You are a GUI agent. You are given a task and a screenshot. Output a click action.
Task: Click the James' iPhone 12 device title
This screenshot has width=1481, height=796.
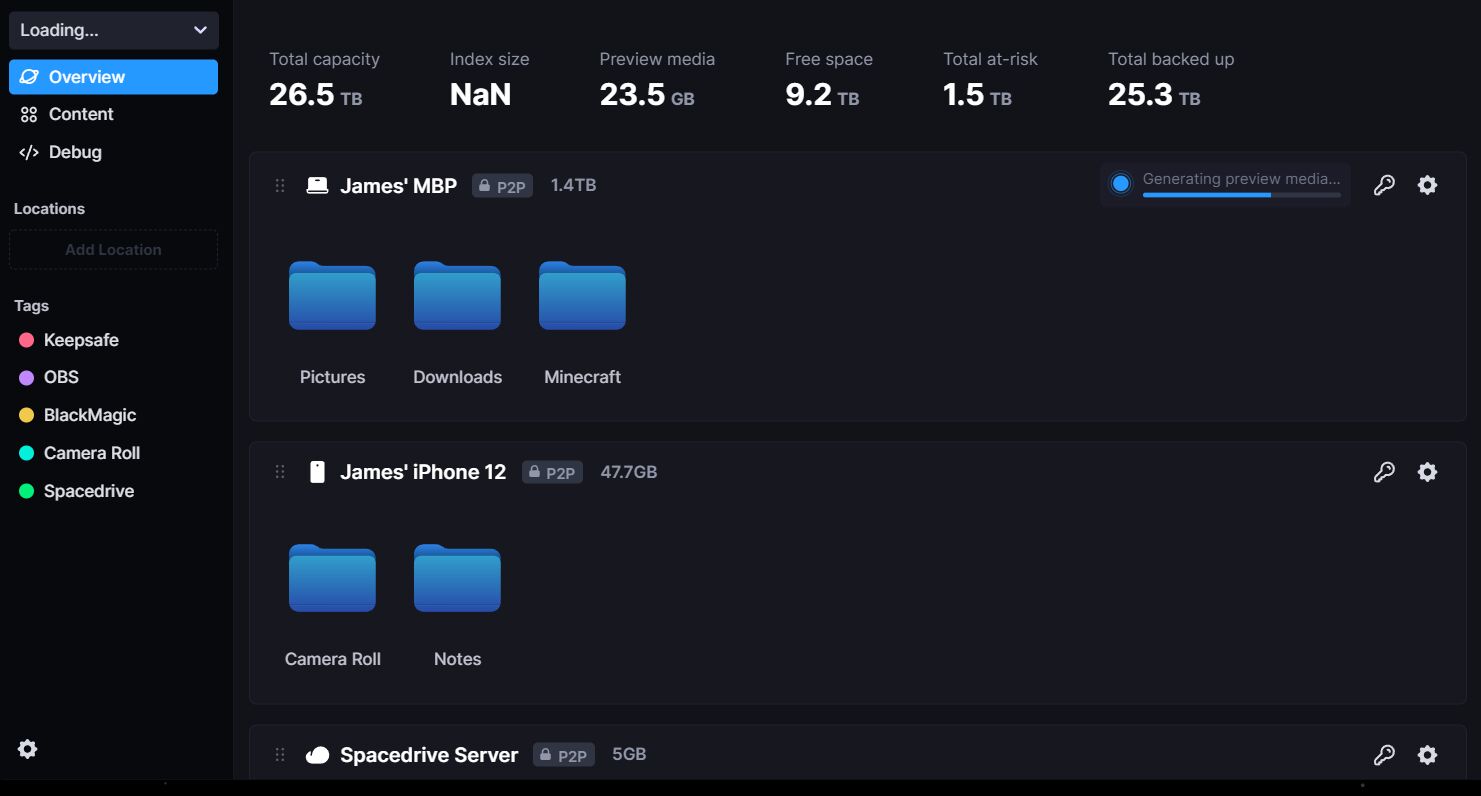pos(423,472)
